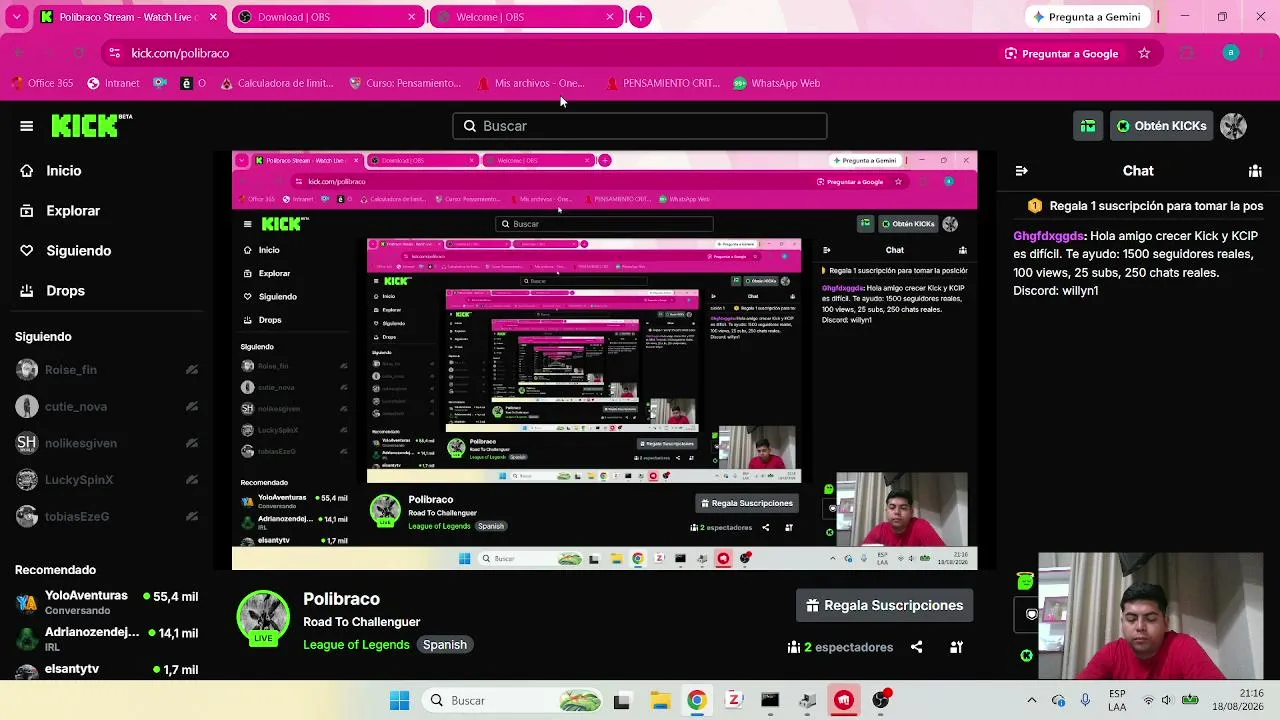Bookmark this page with the star

coord(1144,53)
